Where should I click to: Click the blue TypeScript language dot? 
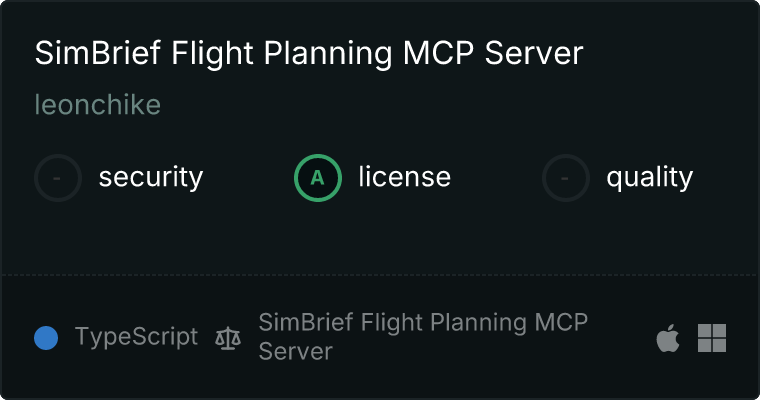click(x=46, y=338)
